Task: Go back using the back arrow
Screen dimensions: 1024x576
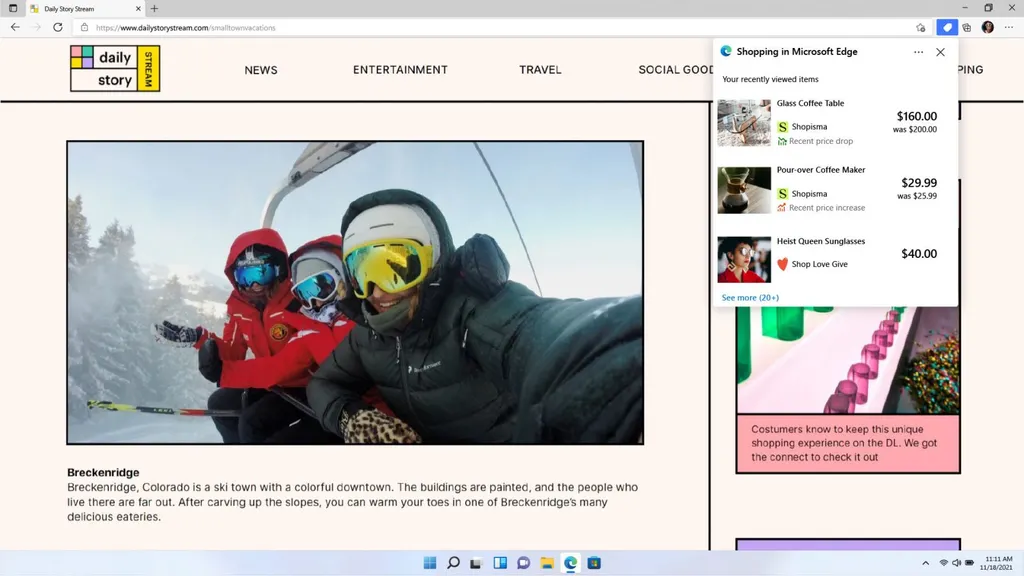Action: pos(15,28)
